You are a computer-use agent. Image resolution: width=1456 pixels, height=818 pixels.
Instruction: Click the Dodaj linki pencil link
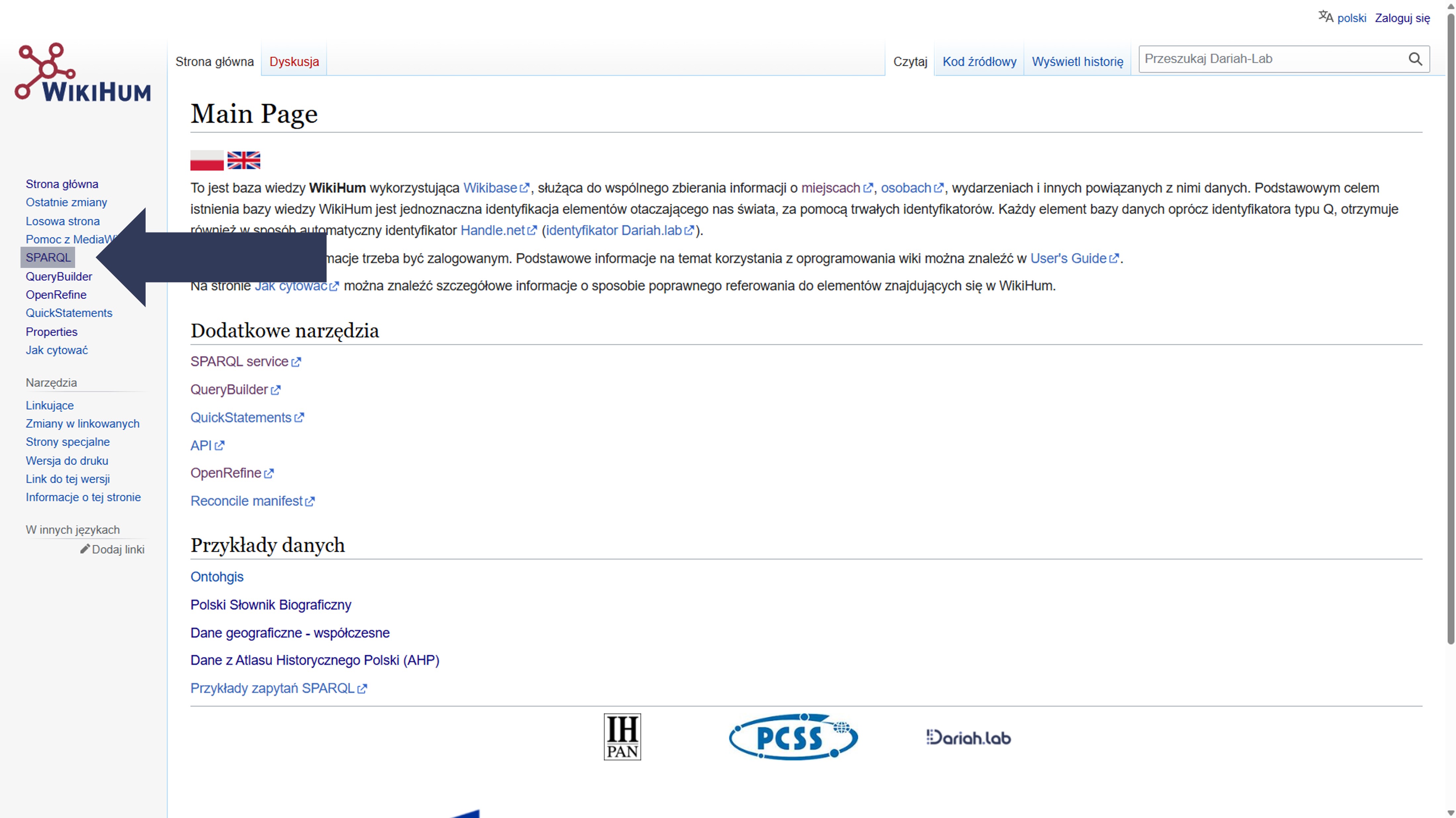tap(113, 549)
